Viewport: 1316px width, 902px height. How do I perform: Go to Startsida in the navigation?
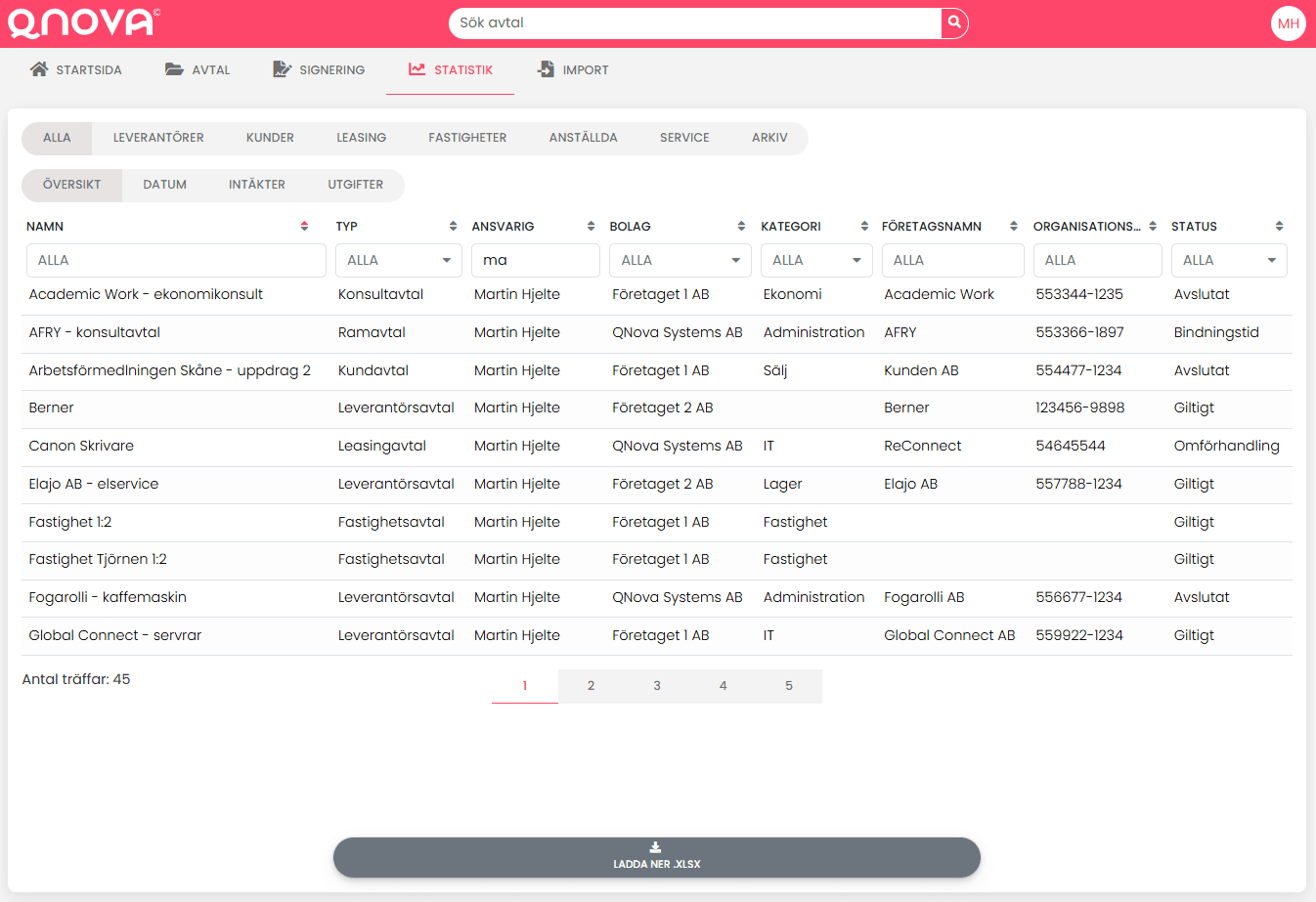[x=76, y=70]
